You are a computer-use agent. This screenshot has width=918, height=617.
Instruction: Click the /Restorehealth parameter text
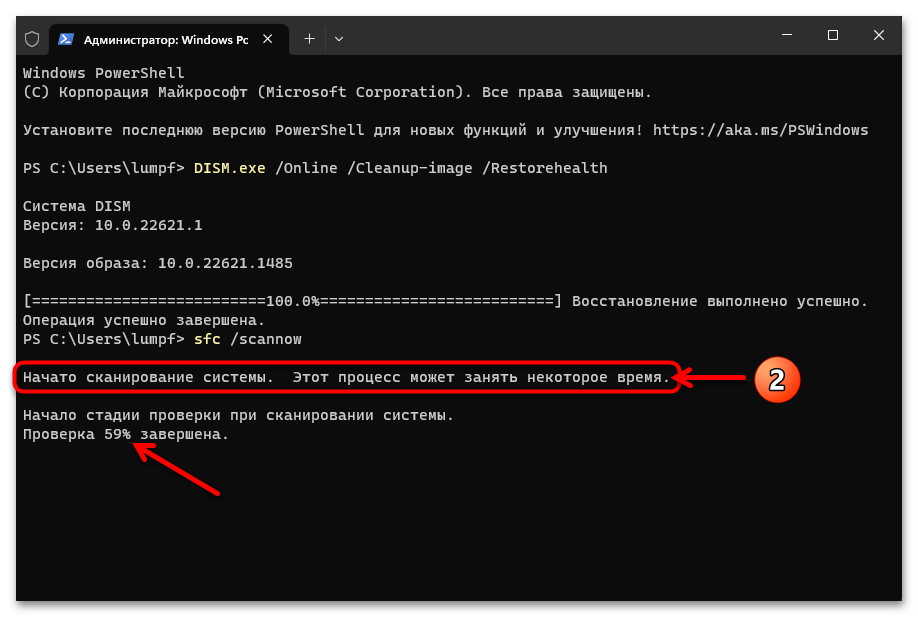[544, 168]
